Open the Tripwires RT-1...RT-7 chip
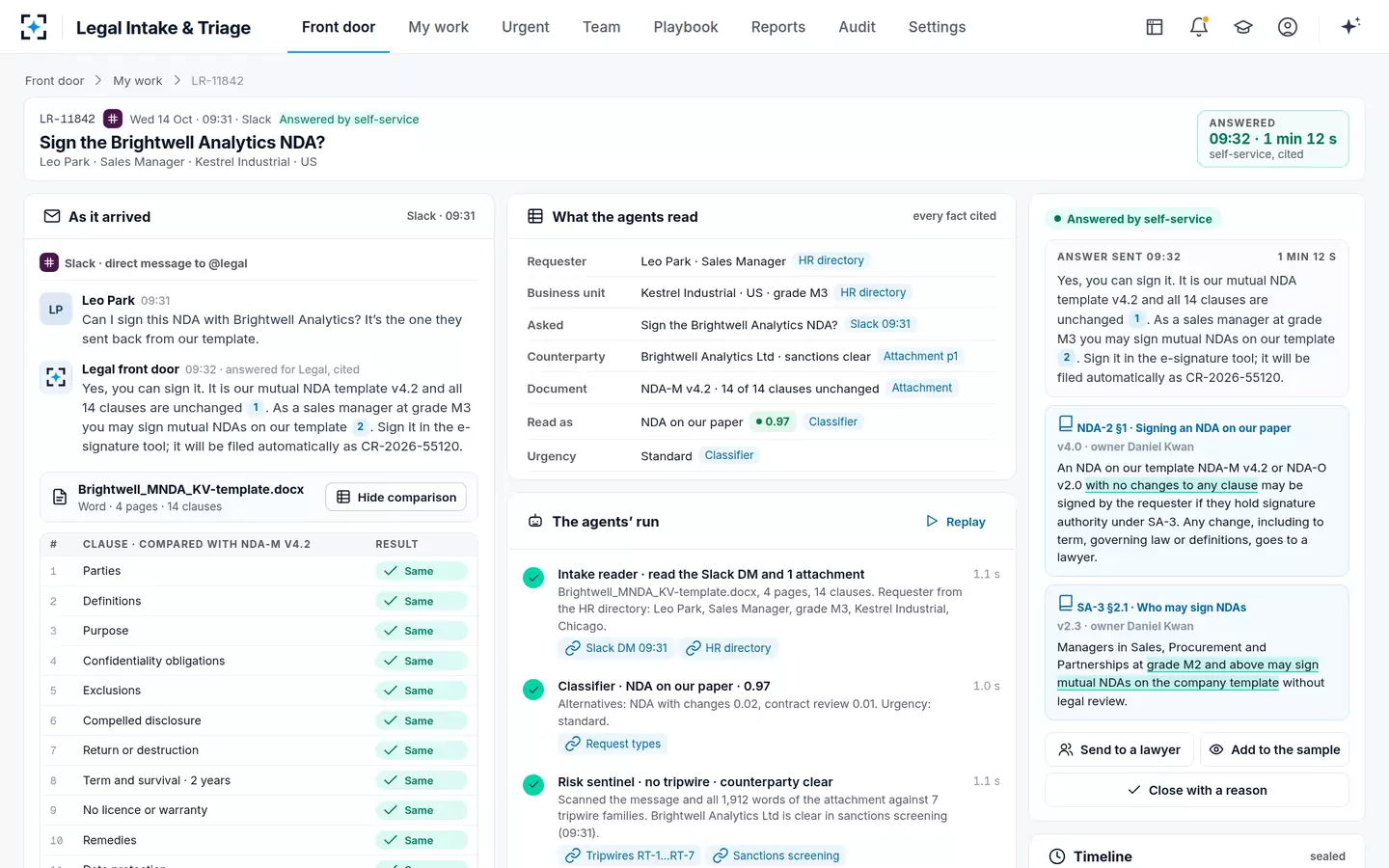Viewport: 1389px width, 868px height. 630,855
